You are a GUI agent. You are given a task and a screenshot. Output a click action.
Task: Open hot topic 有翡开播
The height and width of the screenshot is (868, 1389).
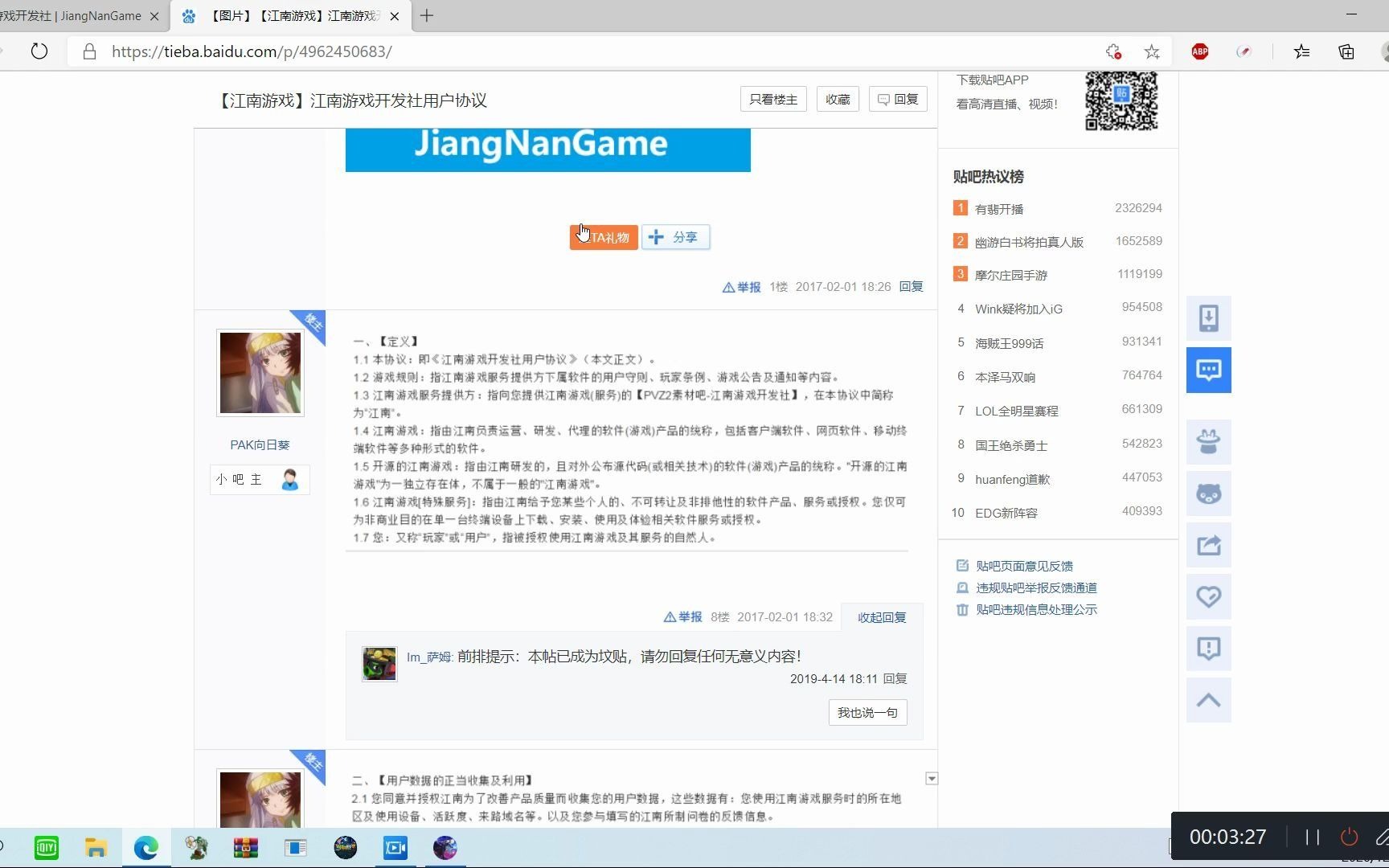(999, 209)
